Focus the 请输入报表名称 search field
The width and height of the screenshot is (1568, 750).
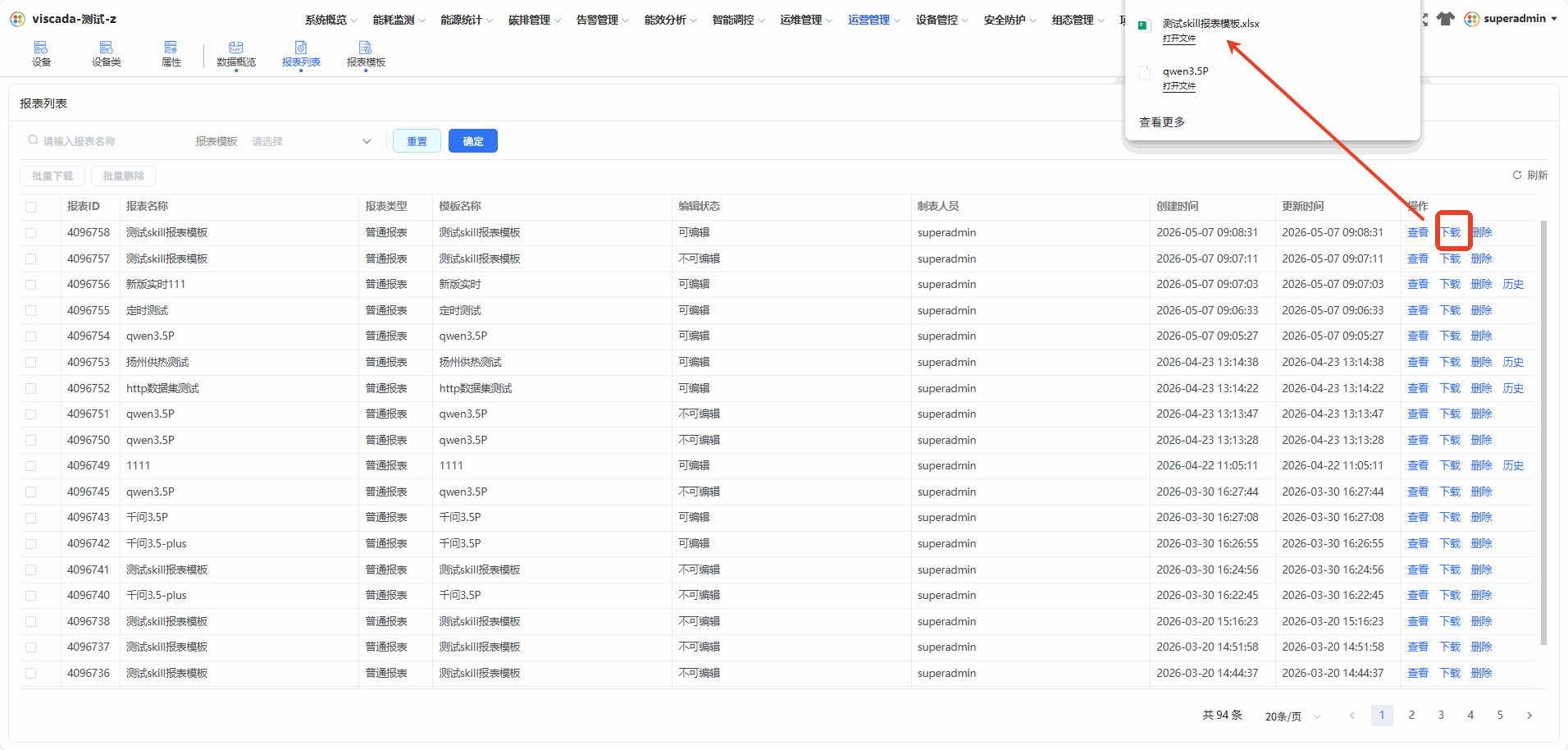pyautogui.click(x=103, y=141)
